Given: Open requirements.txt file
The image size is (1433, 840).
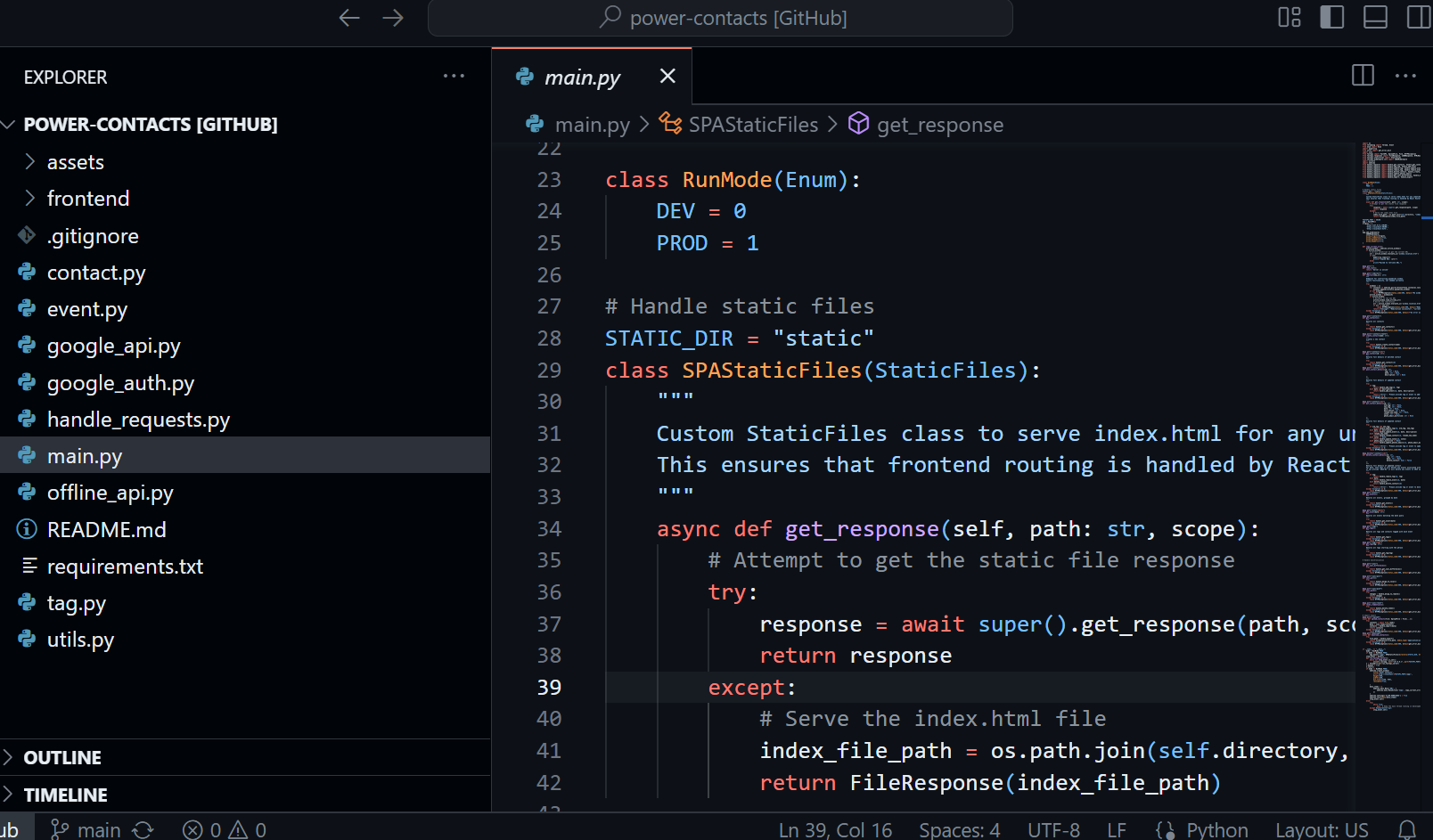Looking at the screenshot, I should click(245, 567).
